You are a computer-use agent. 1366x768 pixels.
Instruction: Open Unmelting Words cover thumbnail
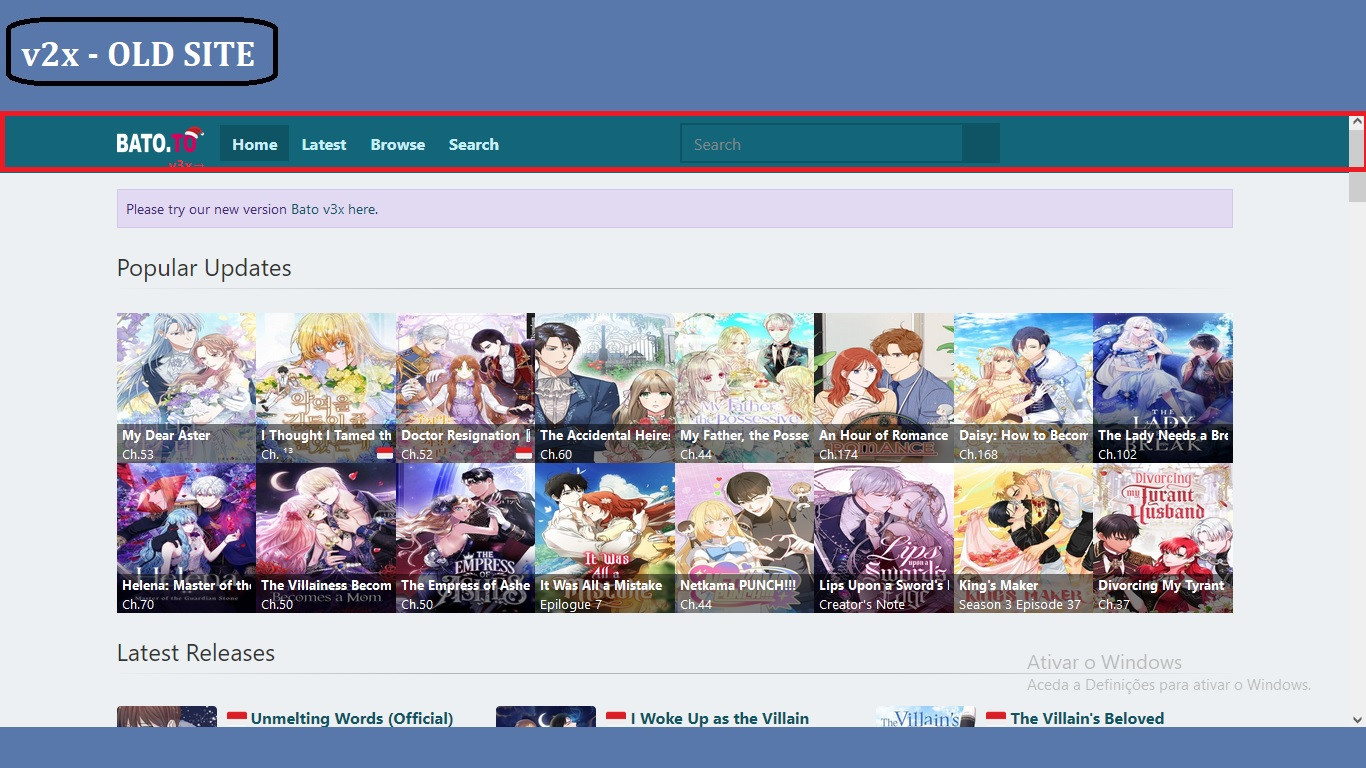click(167, 717)
